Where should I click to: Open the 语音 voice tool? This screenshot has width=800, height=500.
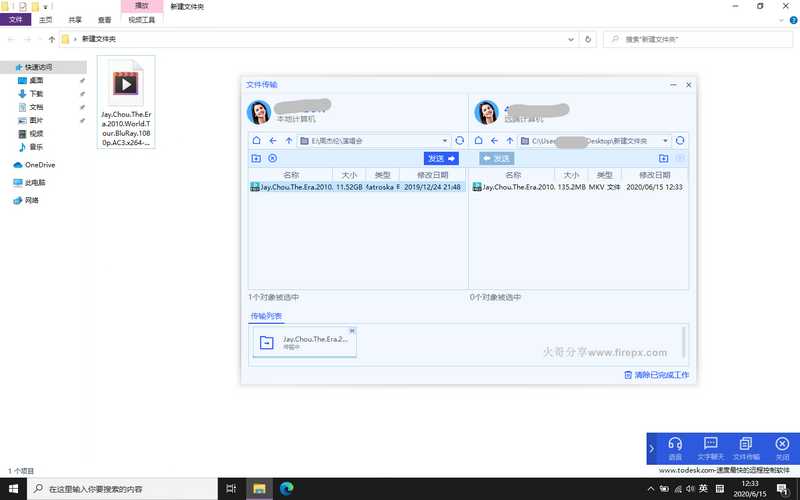pyautogui.click(x=675, y=448)
